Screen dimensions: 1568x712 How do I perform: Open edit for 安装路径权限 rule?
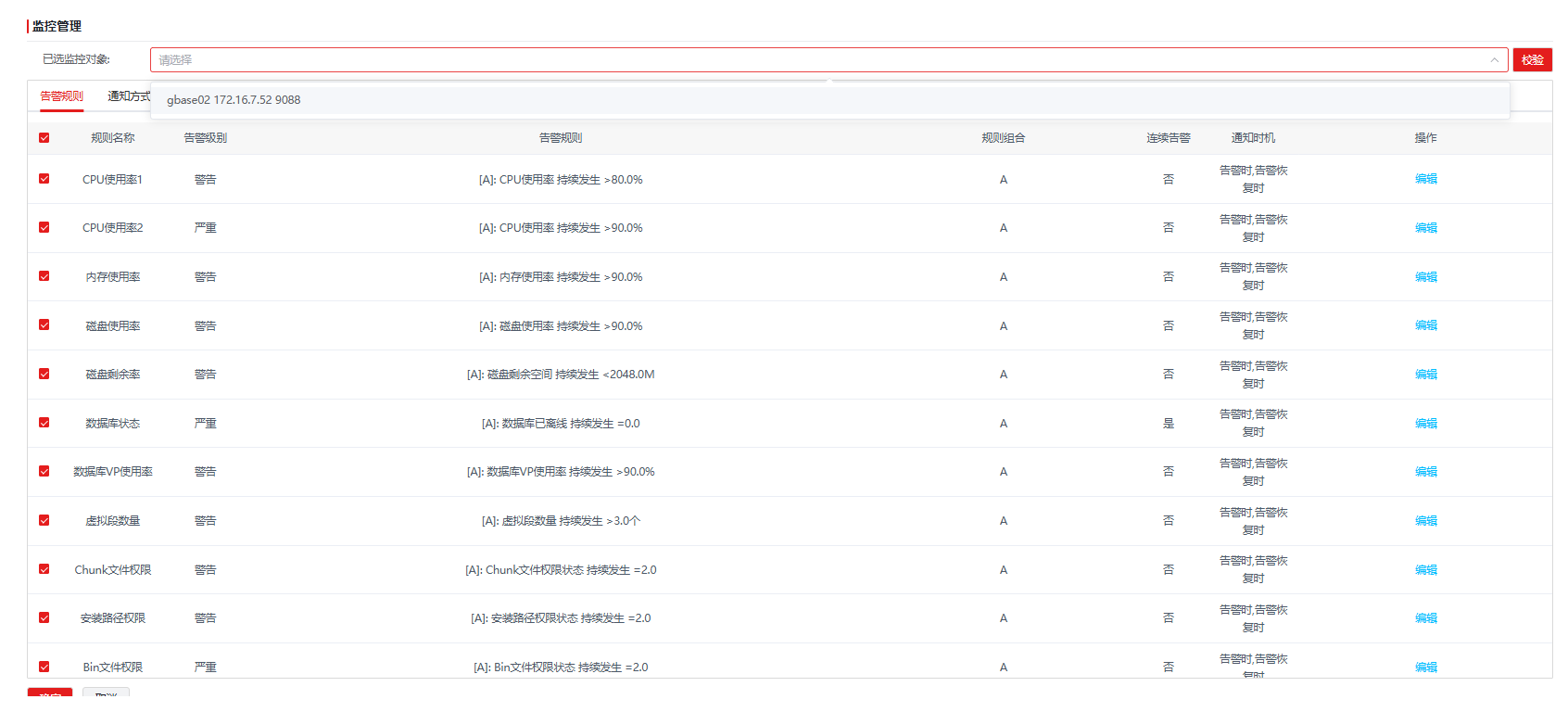(x=1425, y=618)
